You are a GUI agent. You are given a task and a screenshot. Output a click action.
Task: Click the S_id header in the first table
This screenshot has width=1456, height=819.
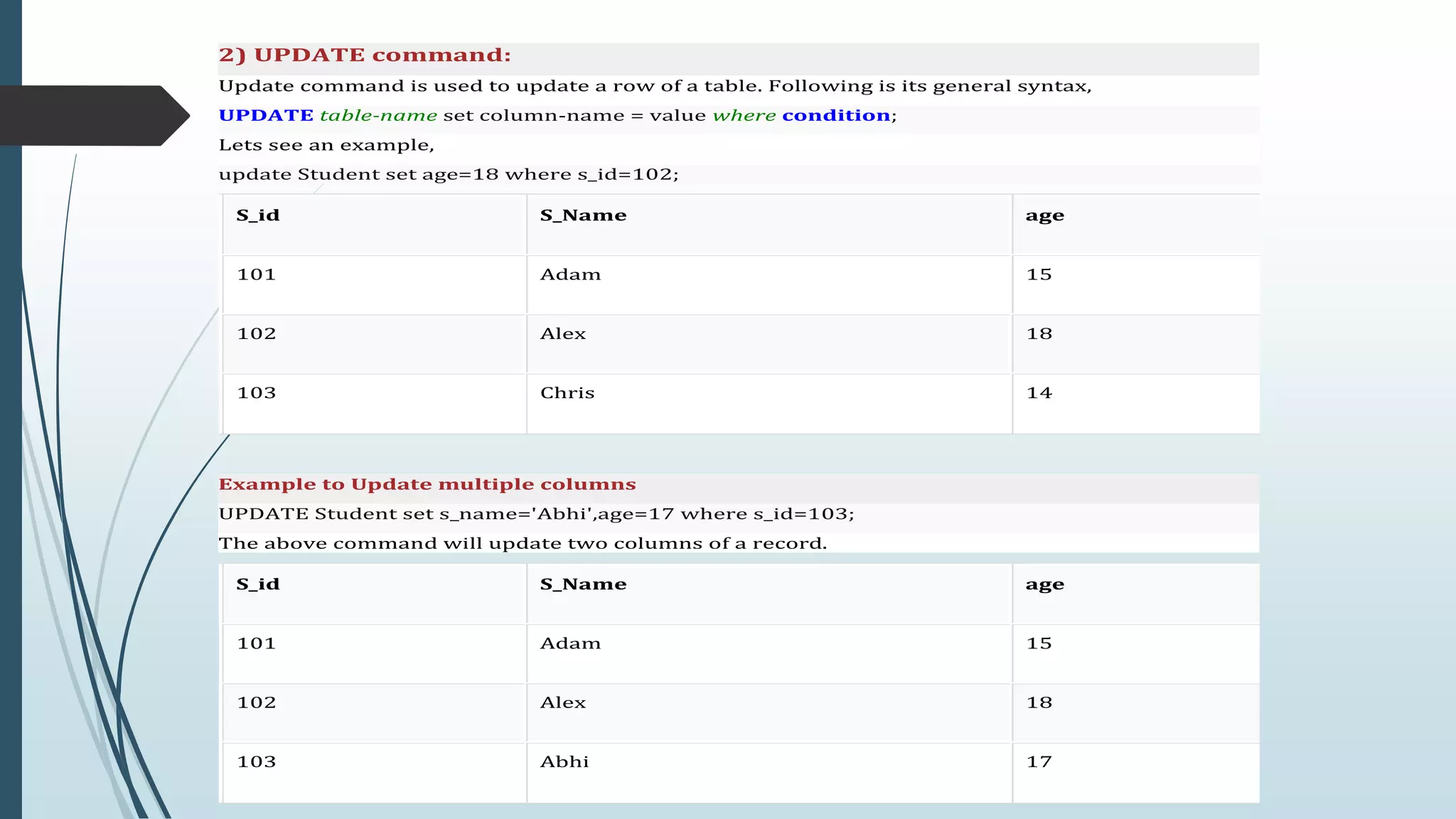(375, 225)
